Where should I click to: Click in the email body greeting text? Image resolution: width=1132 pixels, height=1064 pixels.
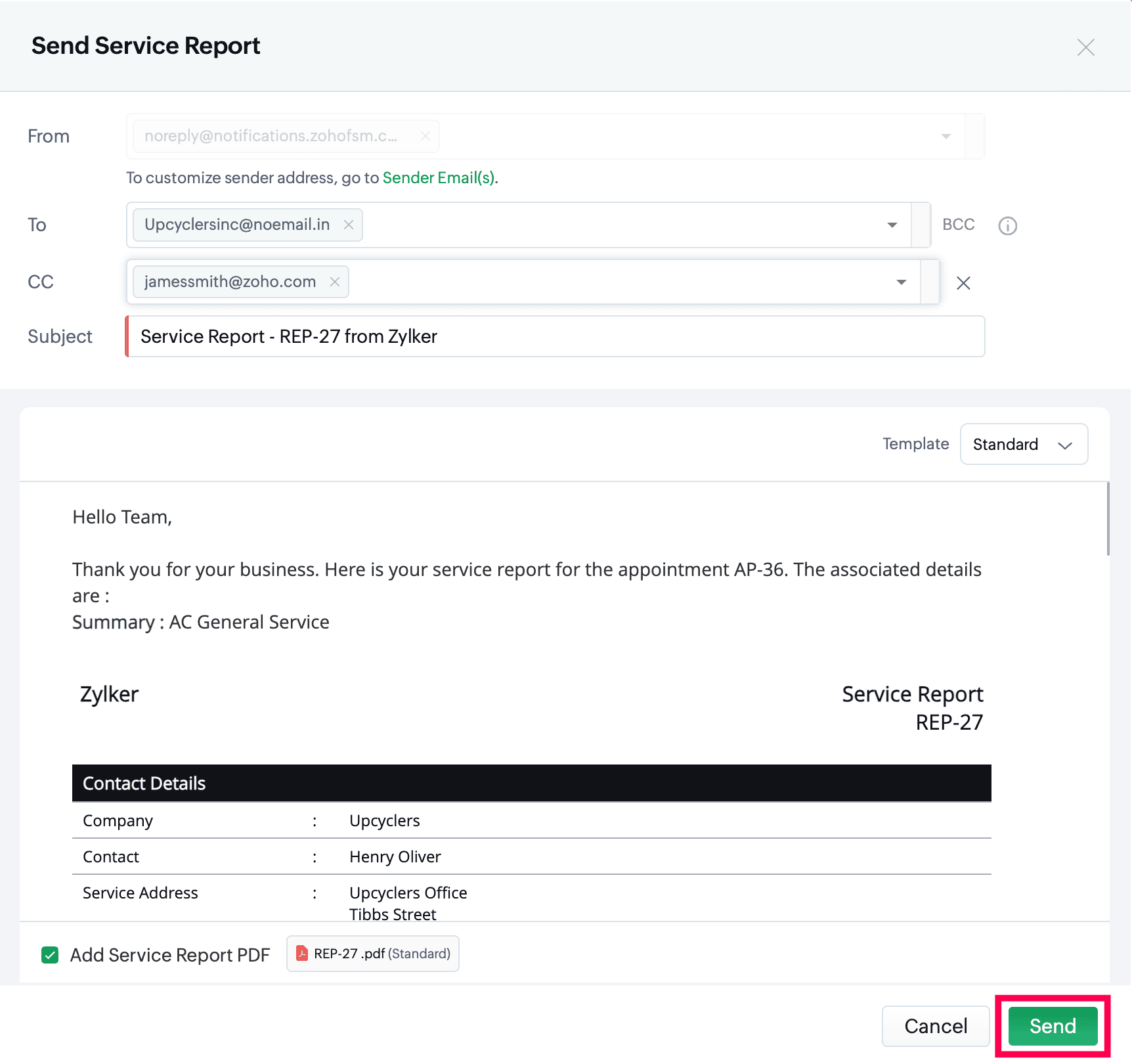pos(122,518)
